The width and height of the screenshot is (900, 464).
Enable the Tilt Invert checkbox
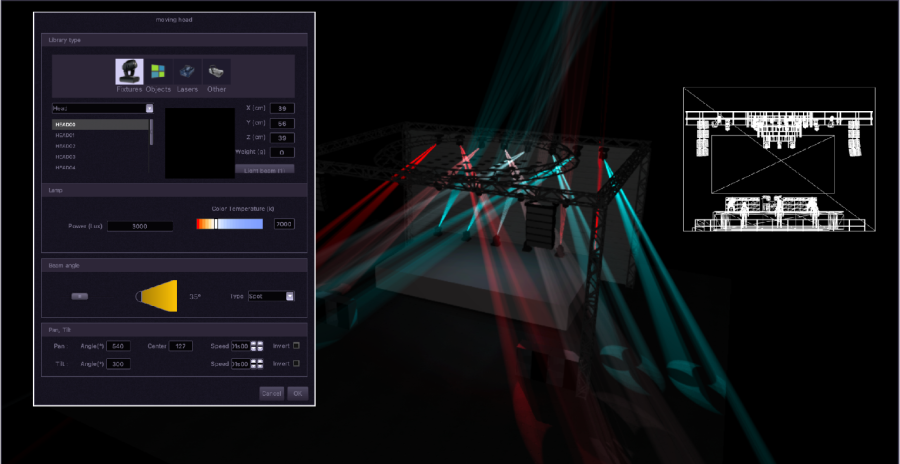click(x=296, y=364)
